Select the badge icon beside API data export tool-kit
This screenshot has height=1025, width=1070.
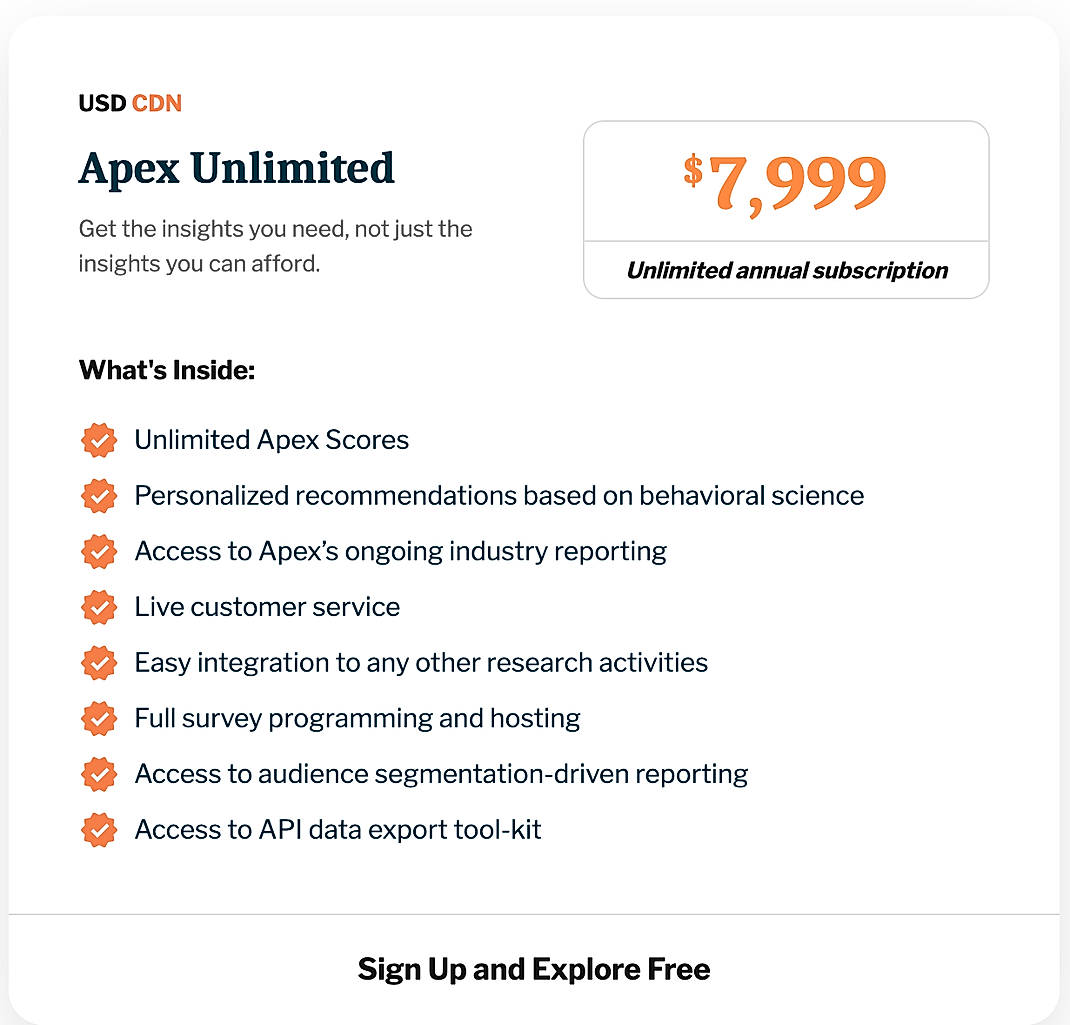(x=99, y=829)
